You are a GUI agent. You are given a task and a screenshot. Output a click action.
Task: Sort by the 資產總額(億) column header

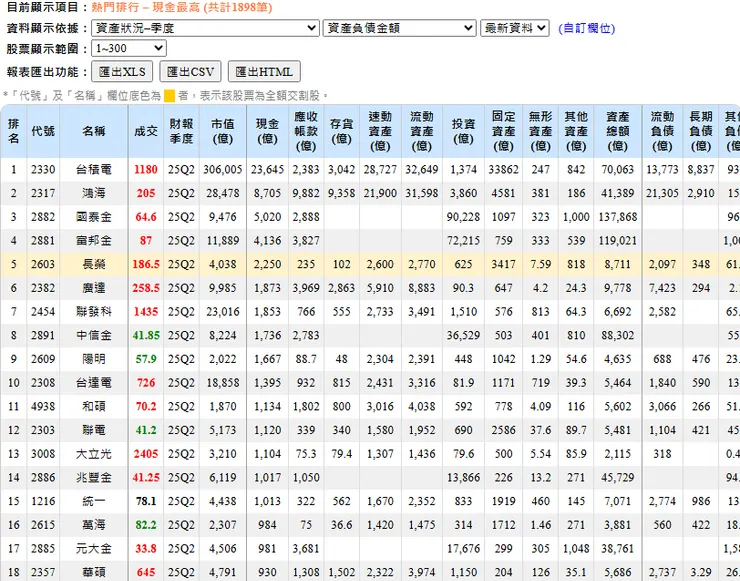(x=618, y=131)
